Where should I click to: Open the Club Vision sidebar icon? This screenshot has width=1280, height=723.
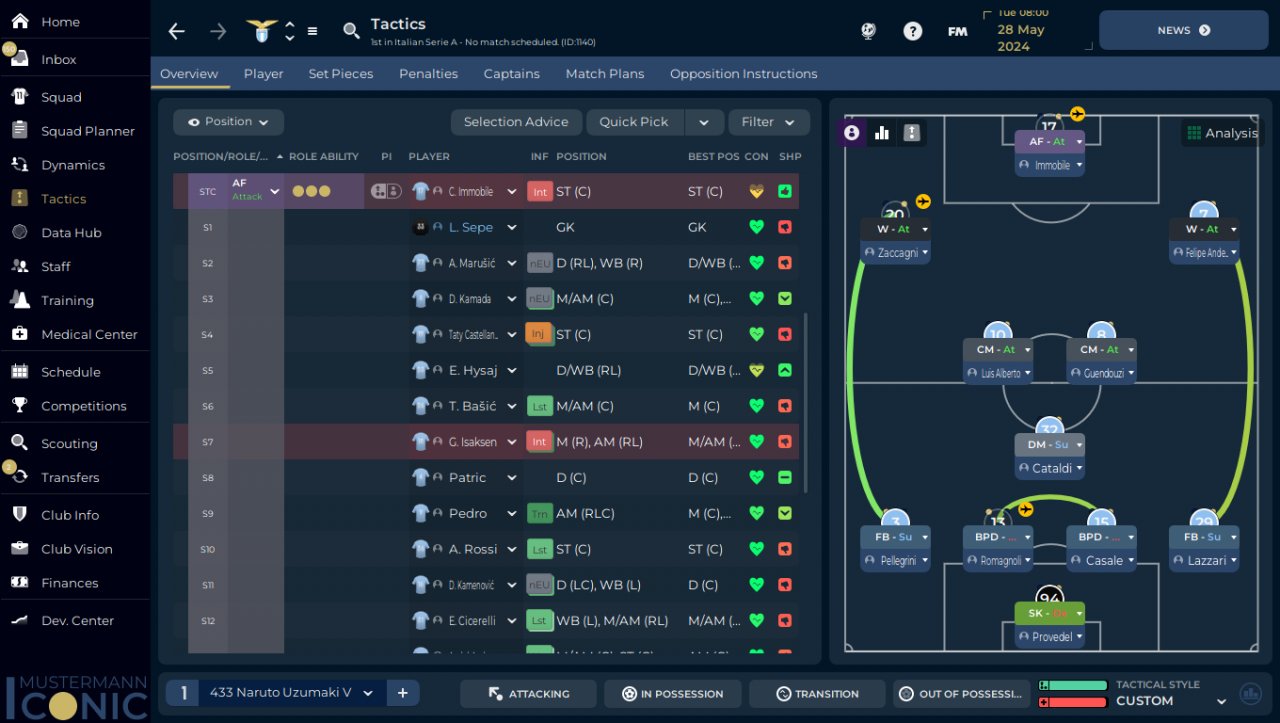pos(20,549)
